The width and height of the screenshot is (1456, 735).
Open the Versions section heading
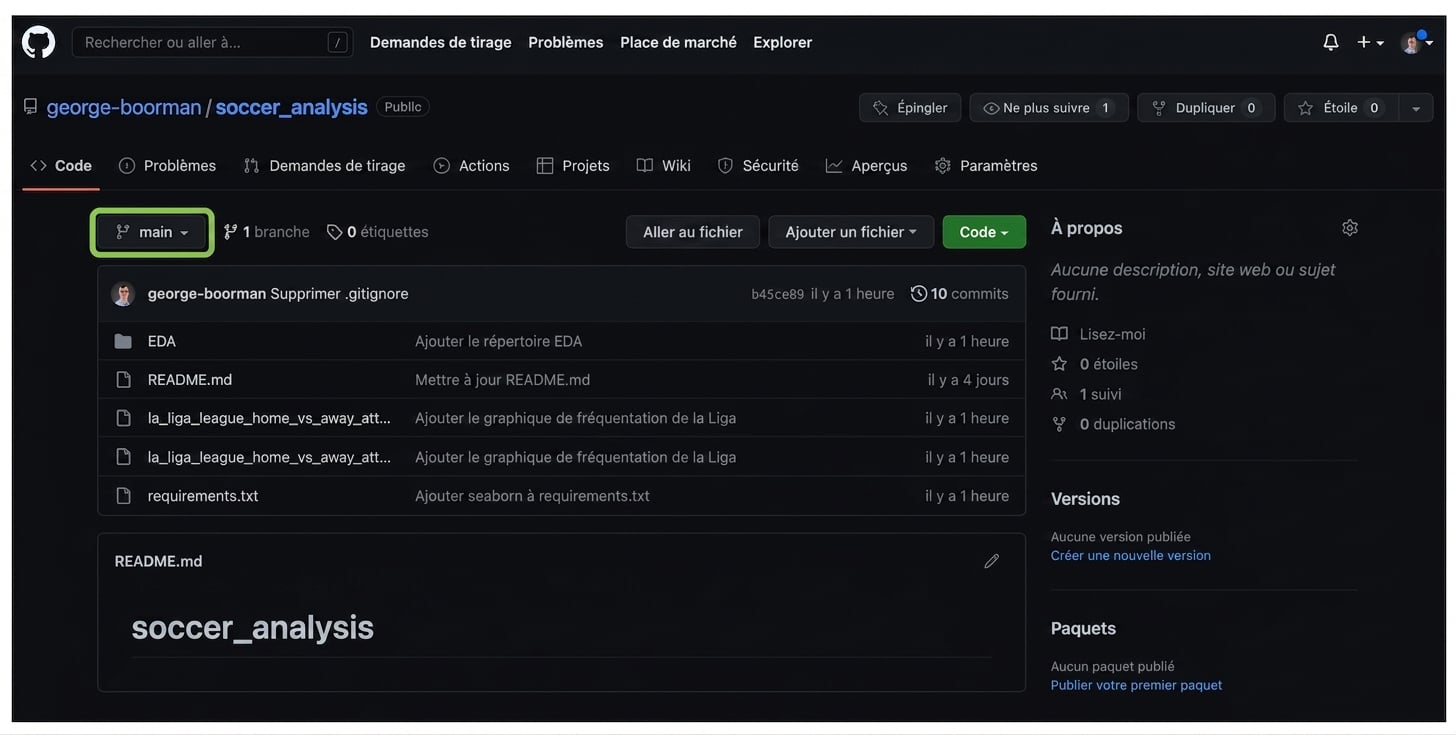1086,499
